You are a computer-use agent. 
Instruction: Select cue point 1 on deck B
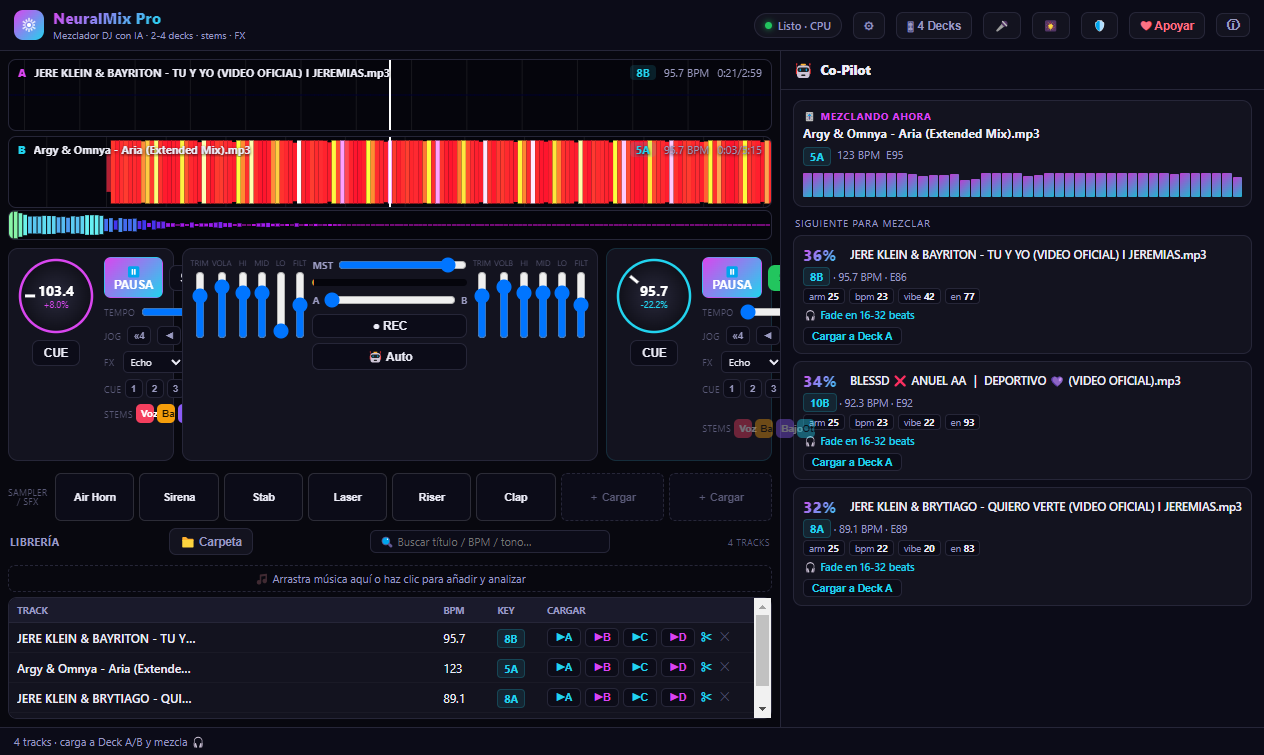point(733,389)
